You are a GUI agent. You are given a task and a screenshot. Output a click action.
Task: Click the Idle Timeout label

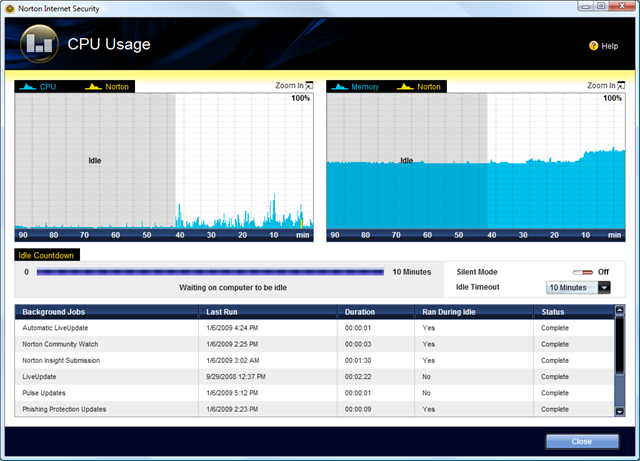pos(478,287)
